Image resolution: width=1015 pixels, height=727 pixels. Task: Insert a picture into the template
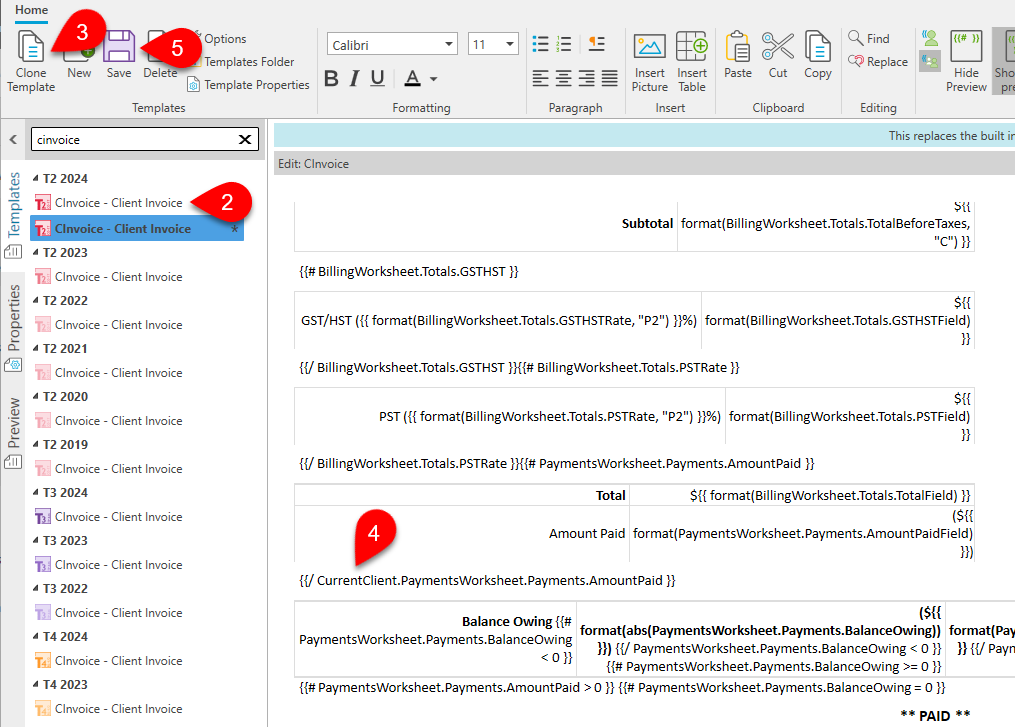(x=649, y=62)
